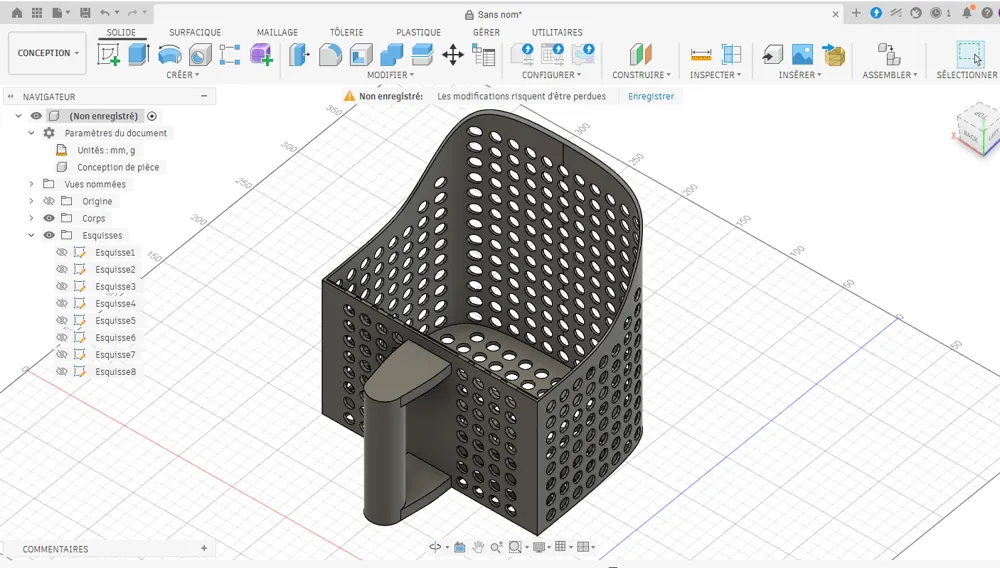Open the CONFIGURER dropdown menu
1000x568 pixels.
[x=551, y=75]
